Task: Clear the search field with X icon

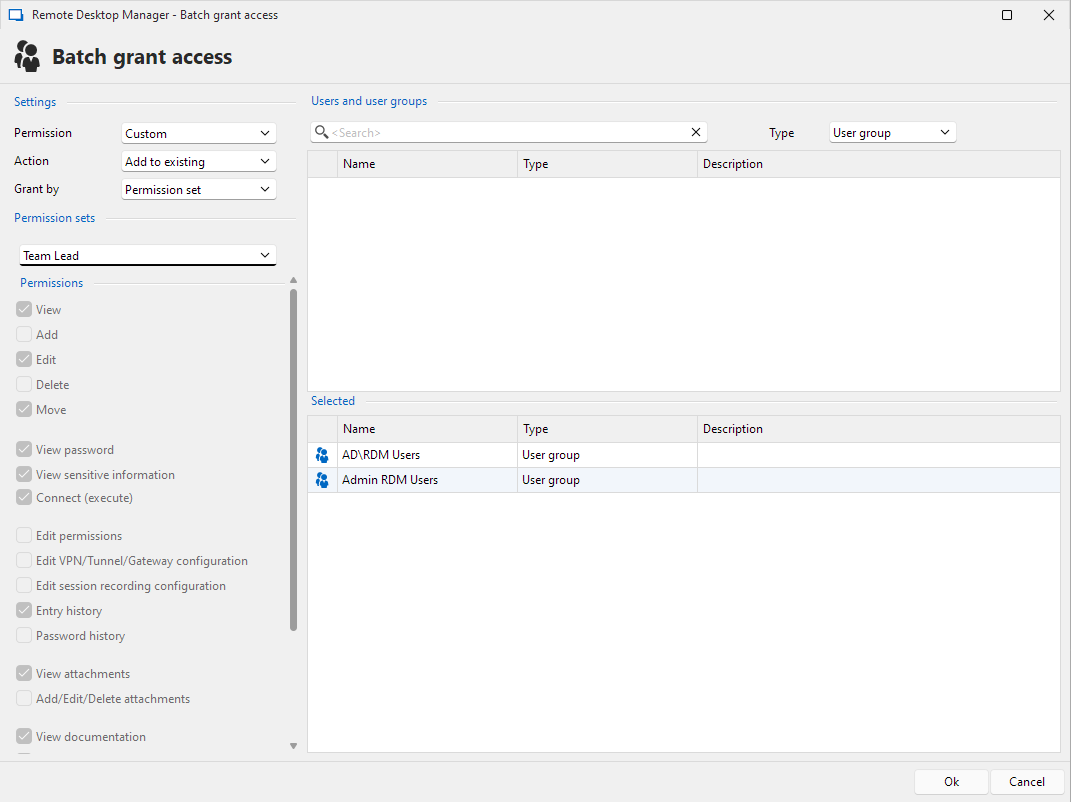Action: [696, 132]
